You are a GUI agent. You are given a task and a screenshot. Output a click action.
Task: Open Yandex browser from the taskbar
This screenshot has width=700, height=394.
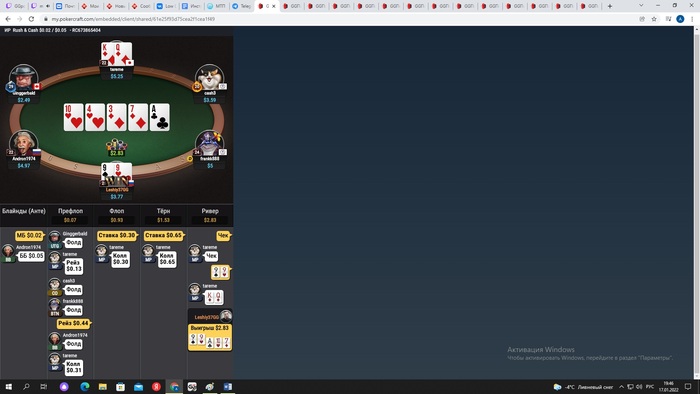(x=156, y=386)
